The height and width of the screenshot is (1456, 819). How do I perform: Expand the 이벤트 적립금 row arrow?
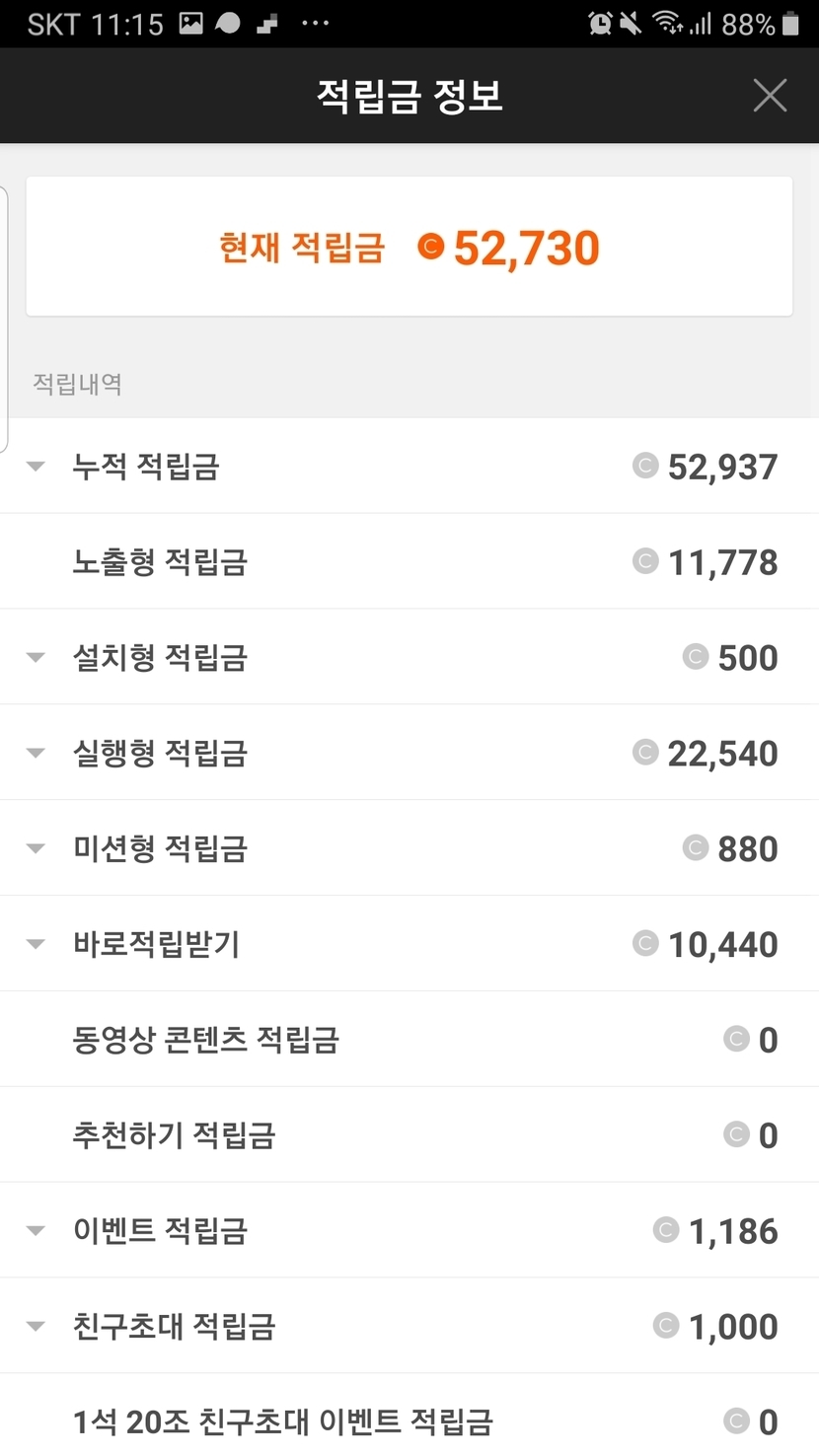37,1231
